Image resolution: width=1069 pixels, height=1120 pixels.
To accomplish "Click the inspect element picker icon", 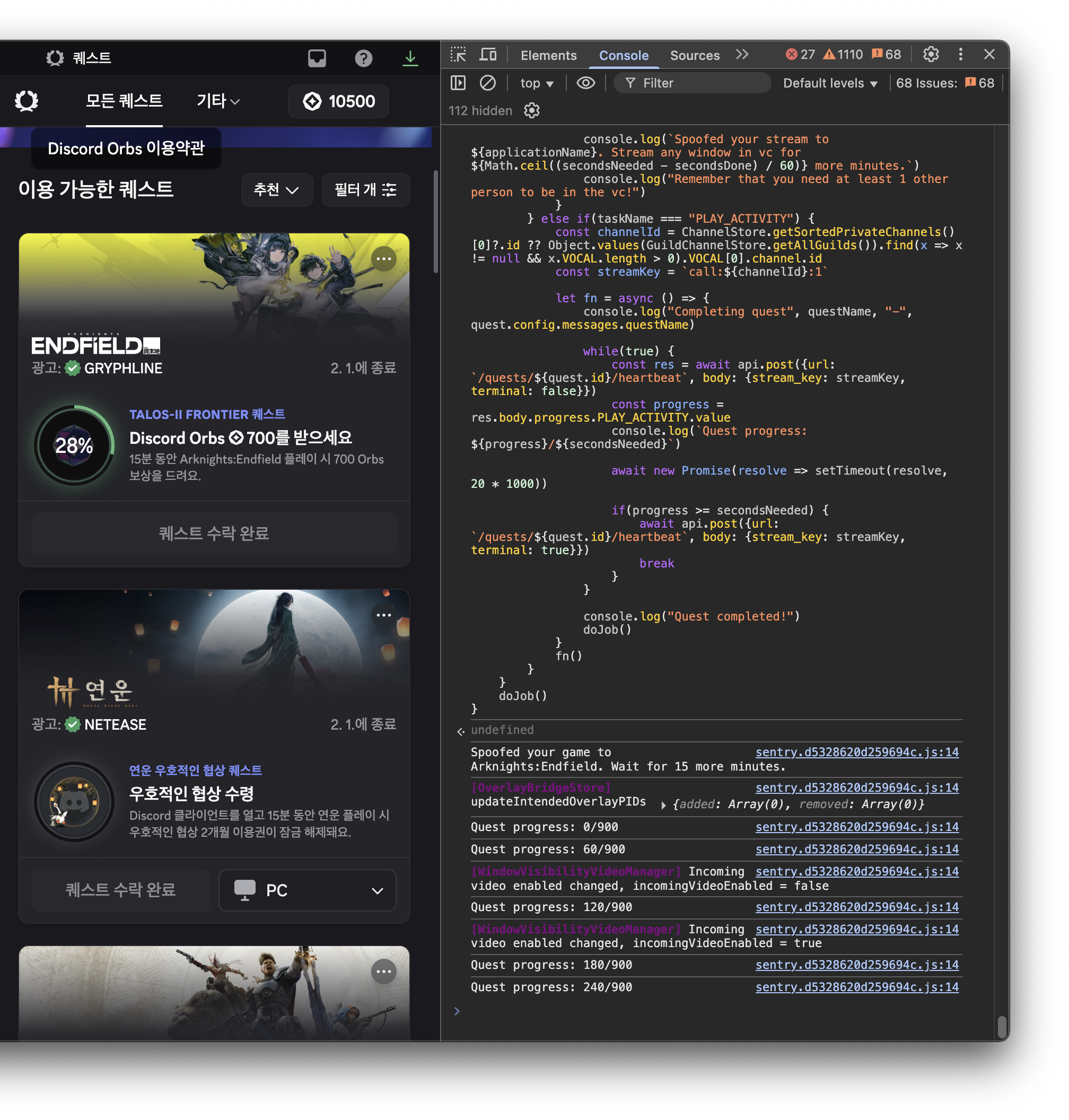I will point(458,55).
